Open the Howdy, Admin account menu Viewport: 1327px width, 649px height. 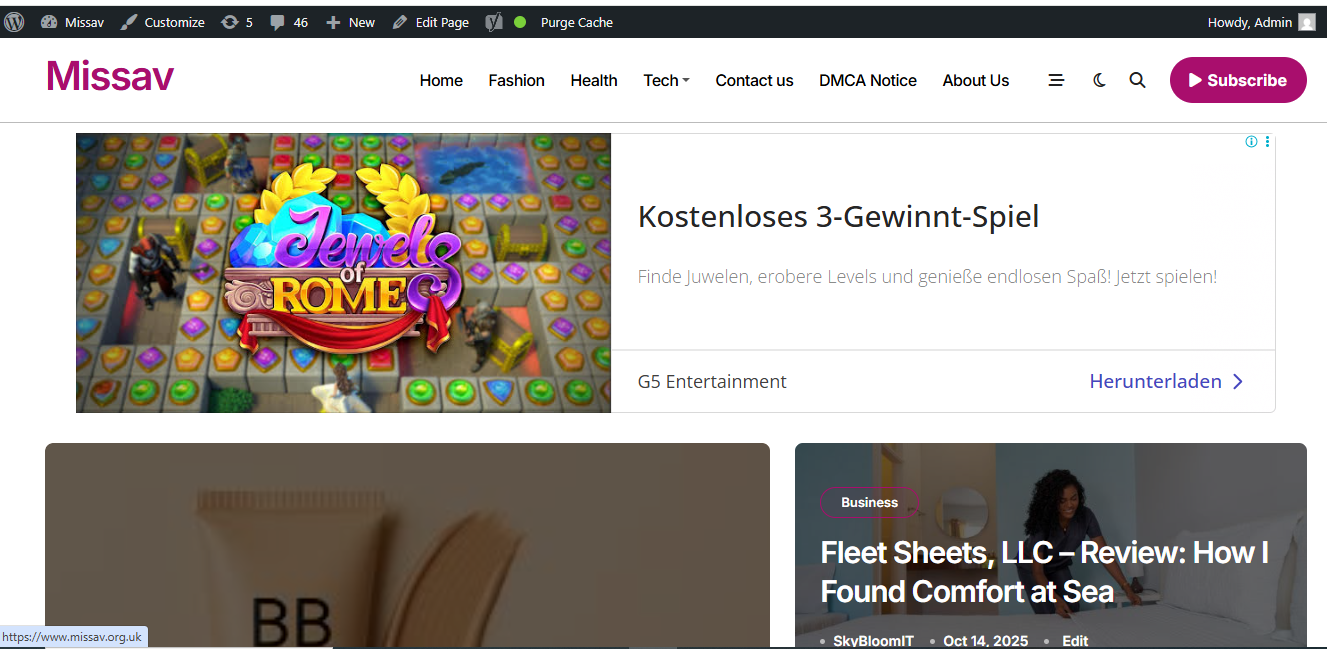(x=1261, y=22)
